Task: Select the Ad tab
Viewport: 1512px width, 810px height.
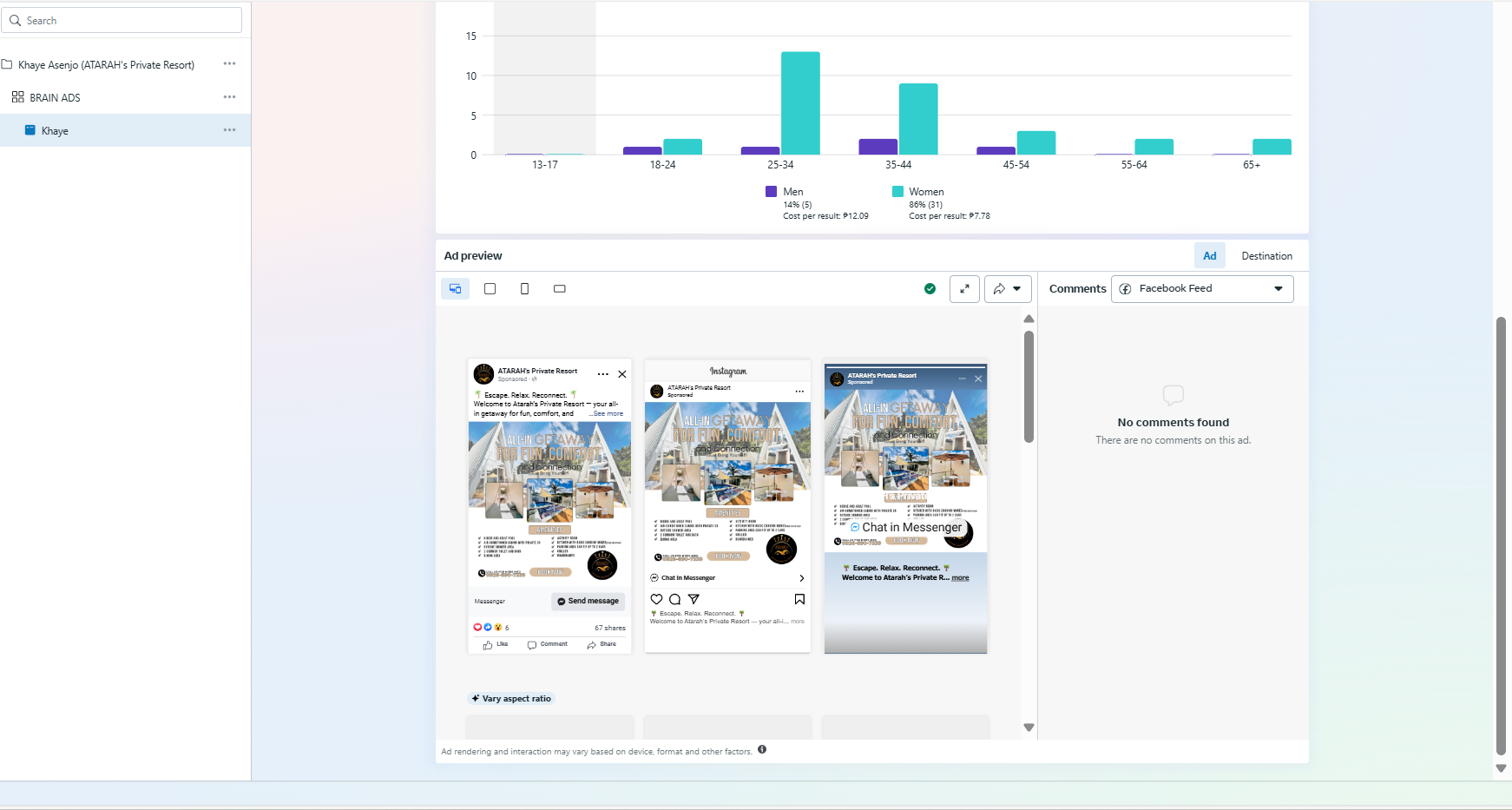Action: coord(1209,256)
